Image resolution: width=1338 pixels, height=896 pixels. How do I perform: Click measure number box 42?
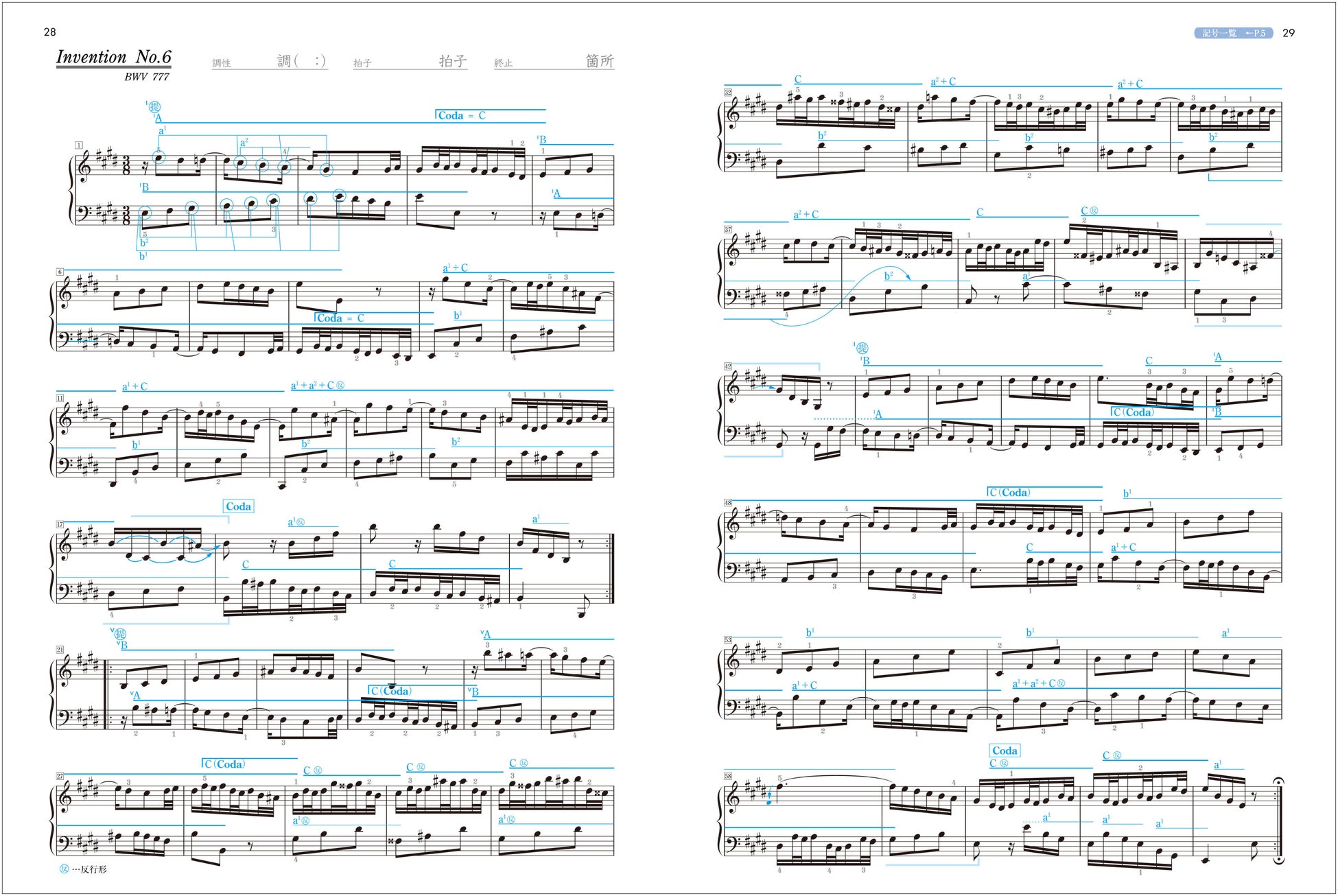point(728,366)
